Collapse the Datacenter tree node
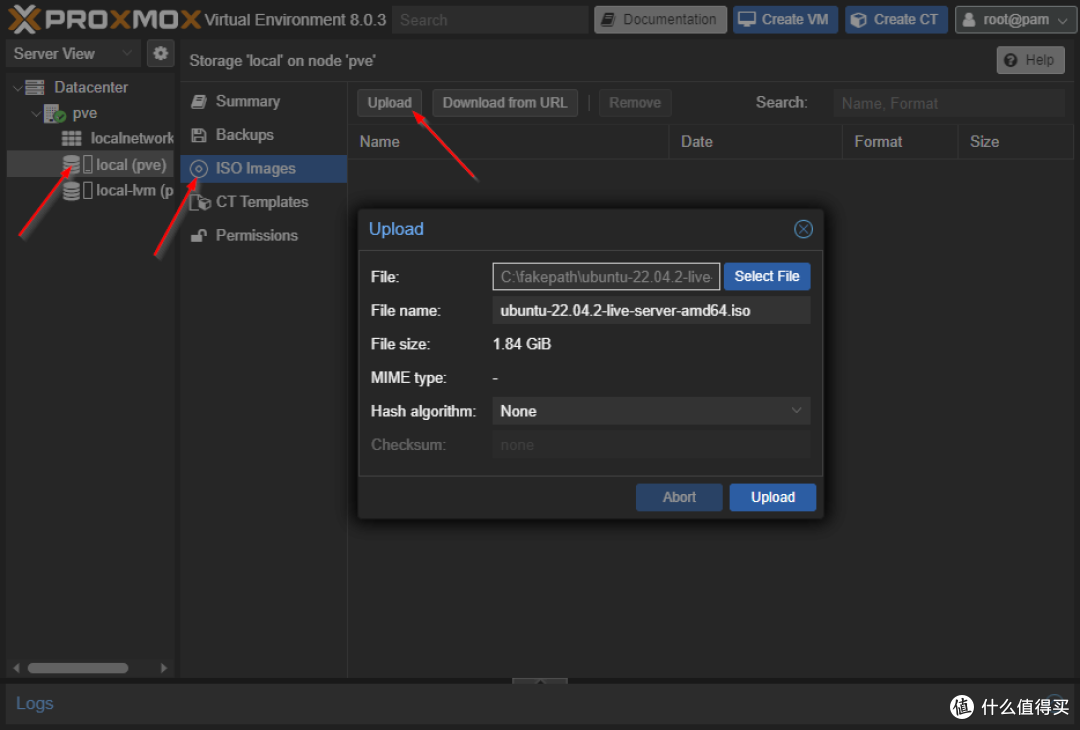1080x730 pixels. pyautogui.click(x=17, y=87)
